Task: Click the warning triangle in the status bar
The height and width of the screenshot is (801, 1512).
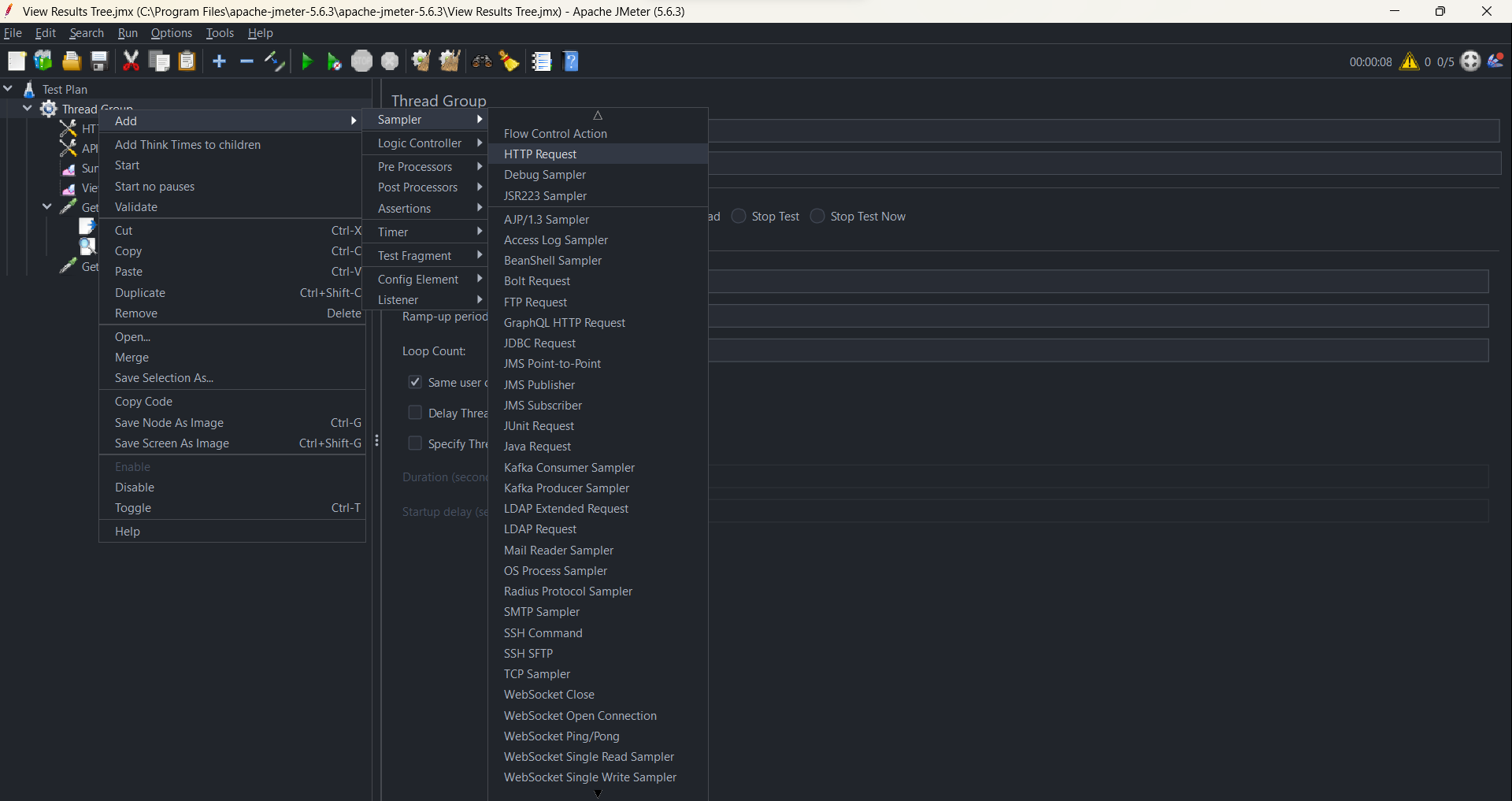Action: click(1410, 61)
